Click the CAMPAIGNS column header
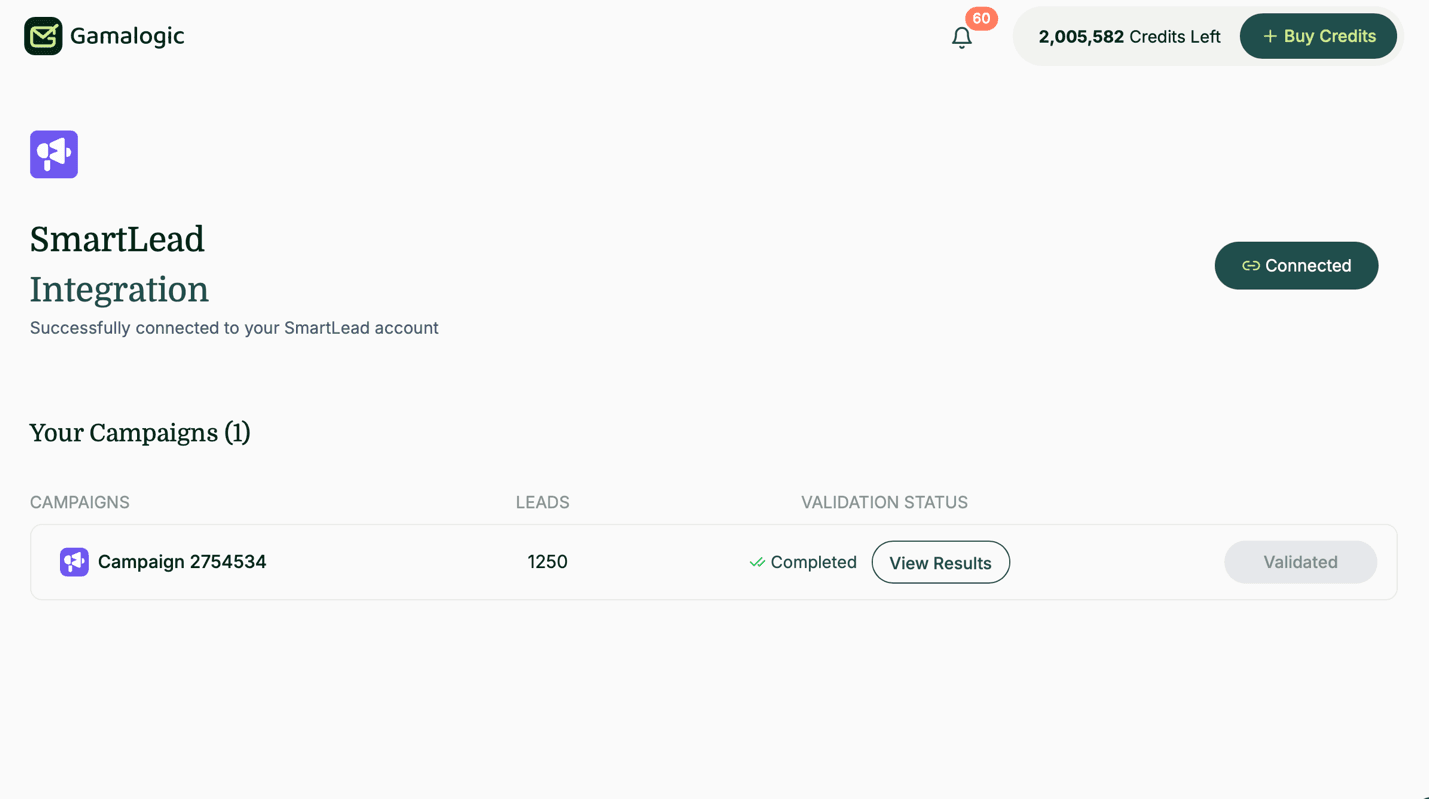Screen dimensions: 1429x799 (80, 502)
